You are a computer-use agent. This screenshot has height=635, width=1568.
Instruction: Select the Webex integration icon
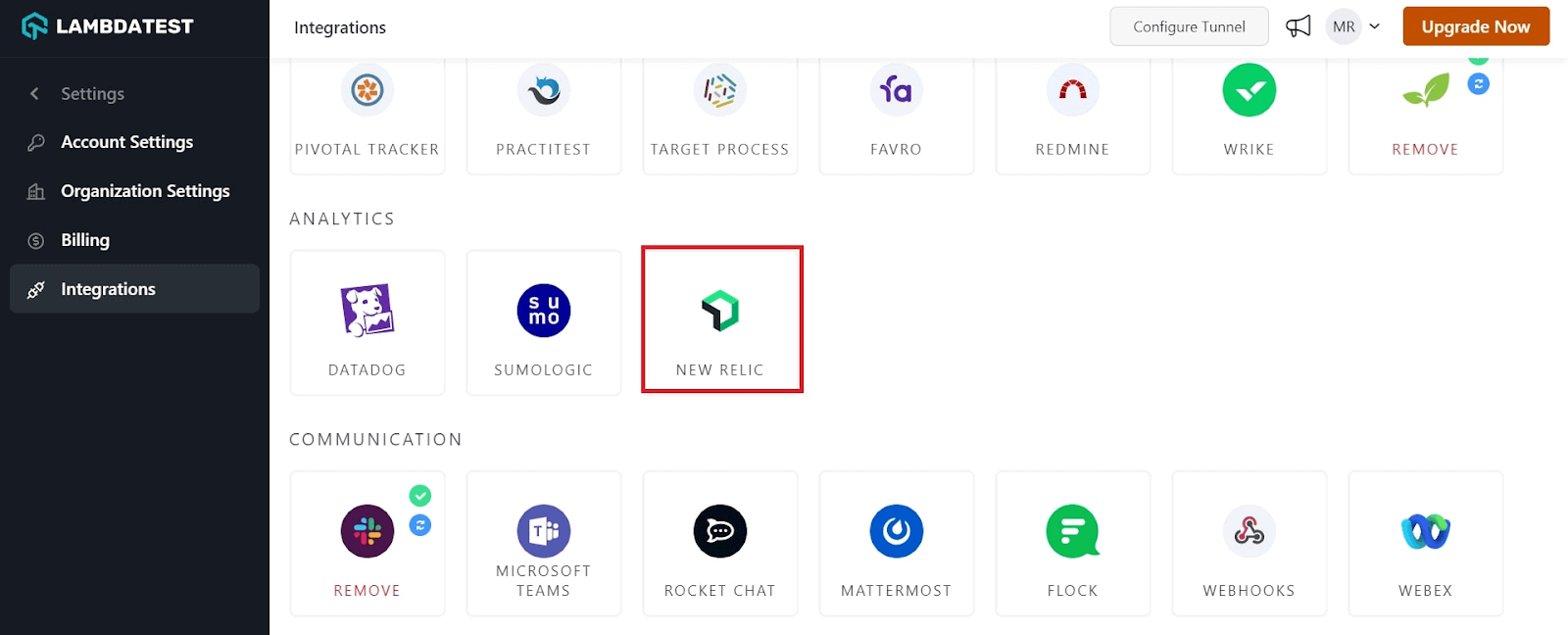coord(1425,531)
